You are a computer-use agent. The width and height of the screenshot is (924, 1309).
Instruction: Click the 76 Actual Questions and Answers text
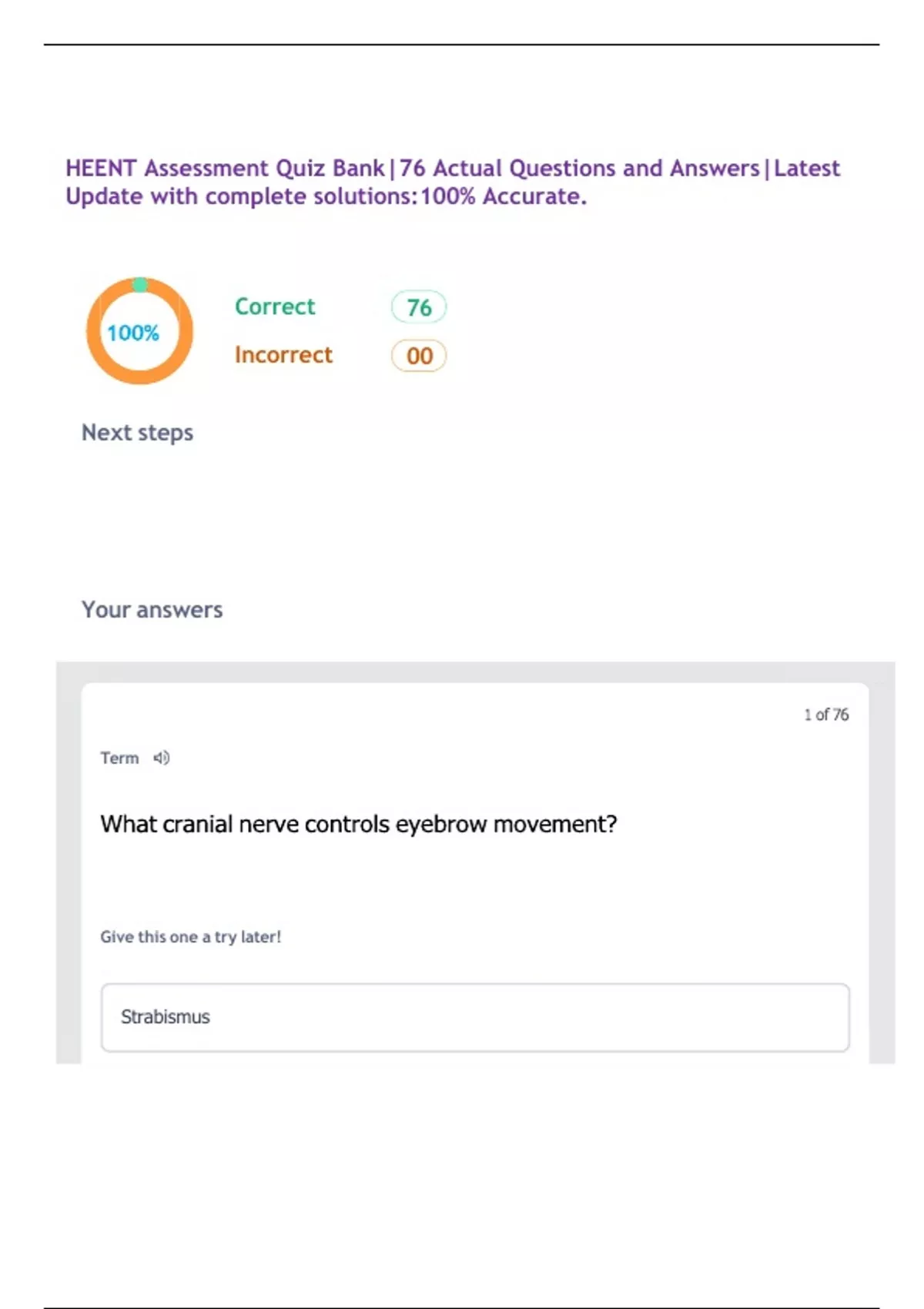click(x=579, y=168)
